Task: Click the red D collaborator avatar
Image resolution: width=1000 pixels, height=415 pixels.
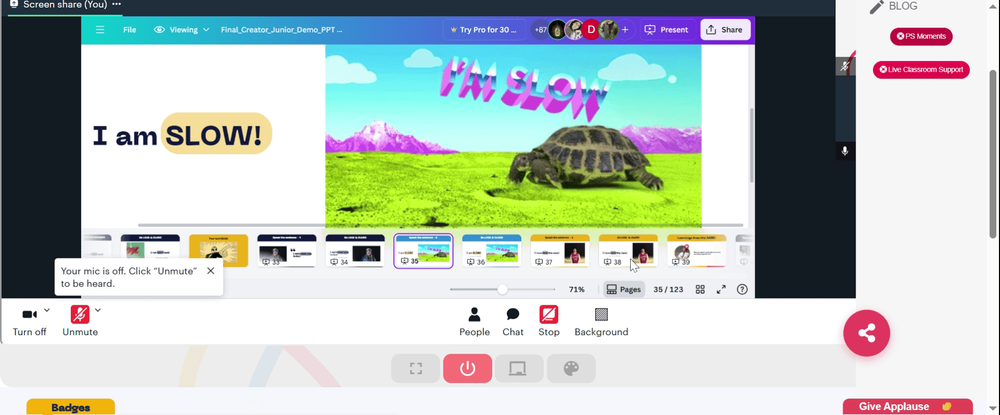Action: 591,29
